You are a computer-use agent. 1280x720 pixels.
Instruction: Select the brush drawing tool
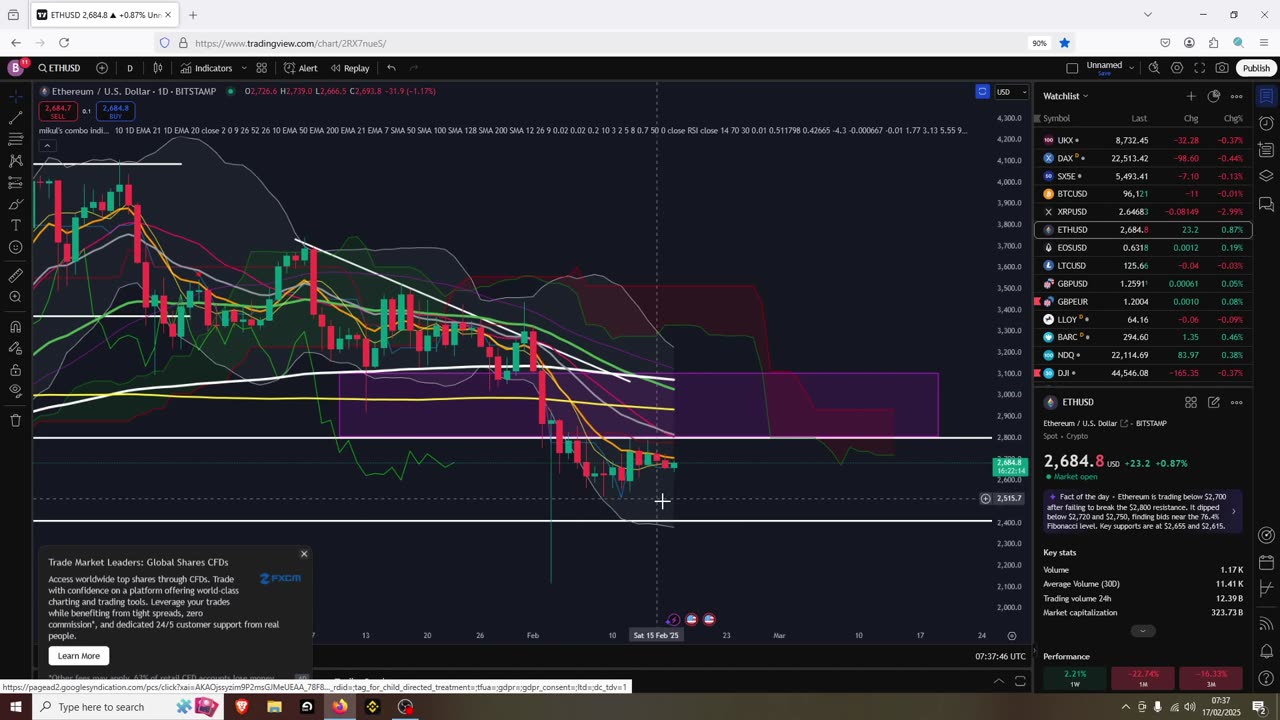[x=15, y=204]
